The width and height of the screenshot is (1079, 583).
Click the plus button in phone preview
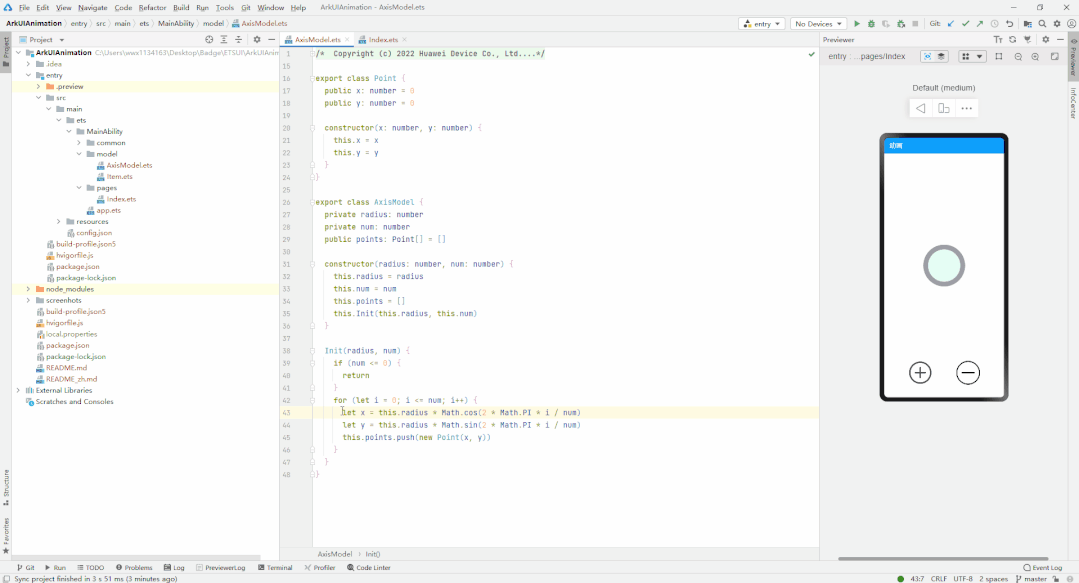pos(920,373)
